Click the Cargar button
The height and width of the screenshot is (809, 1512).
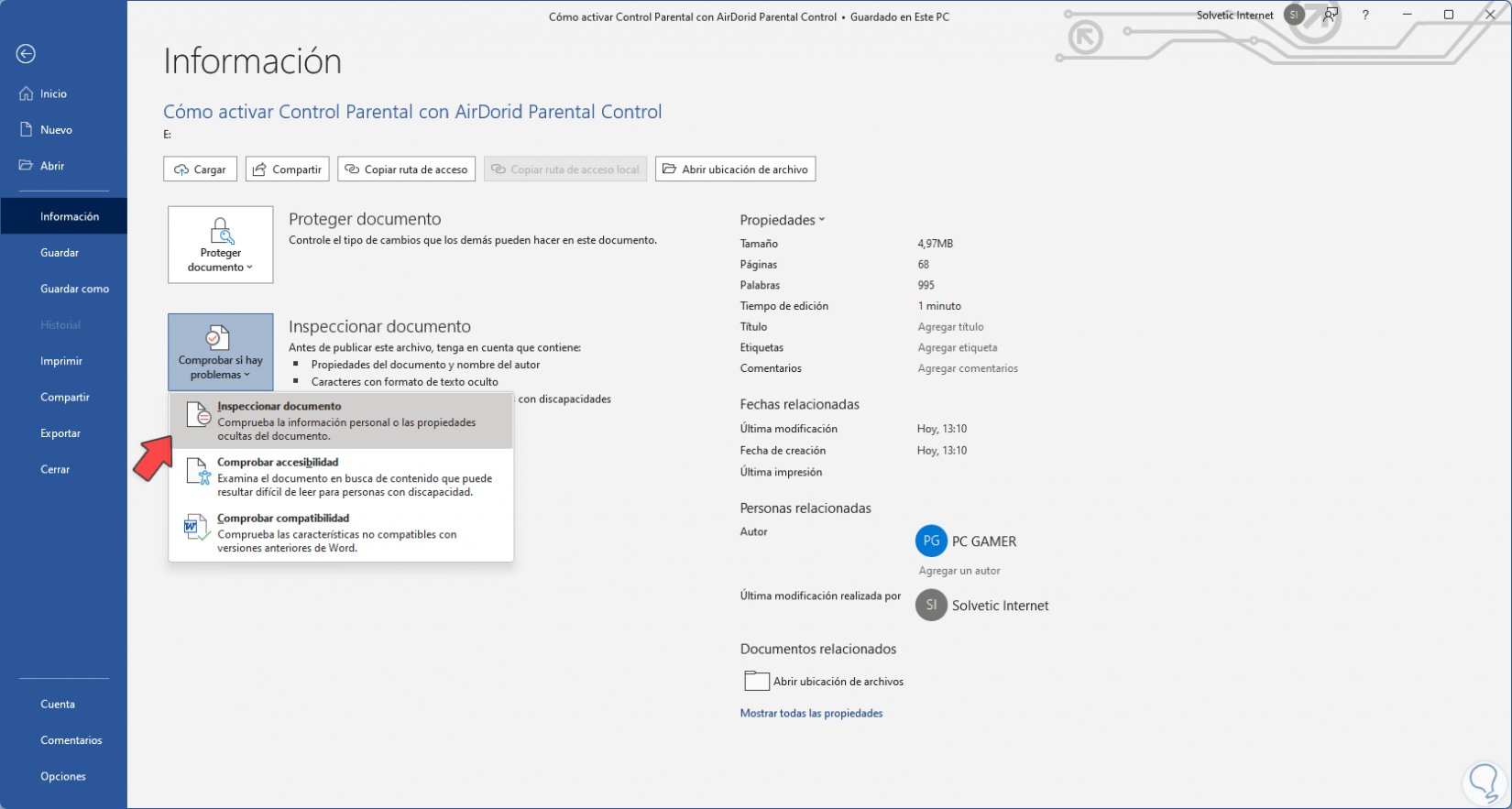[201, 169]
